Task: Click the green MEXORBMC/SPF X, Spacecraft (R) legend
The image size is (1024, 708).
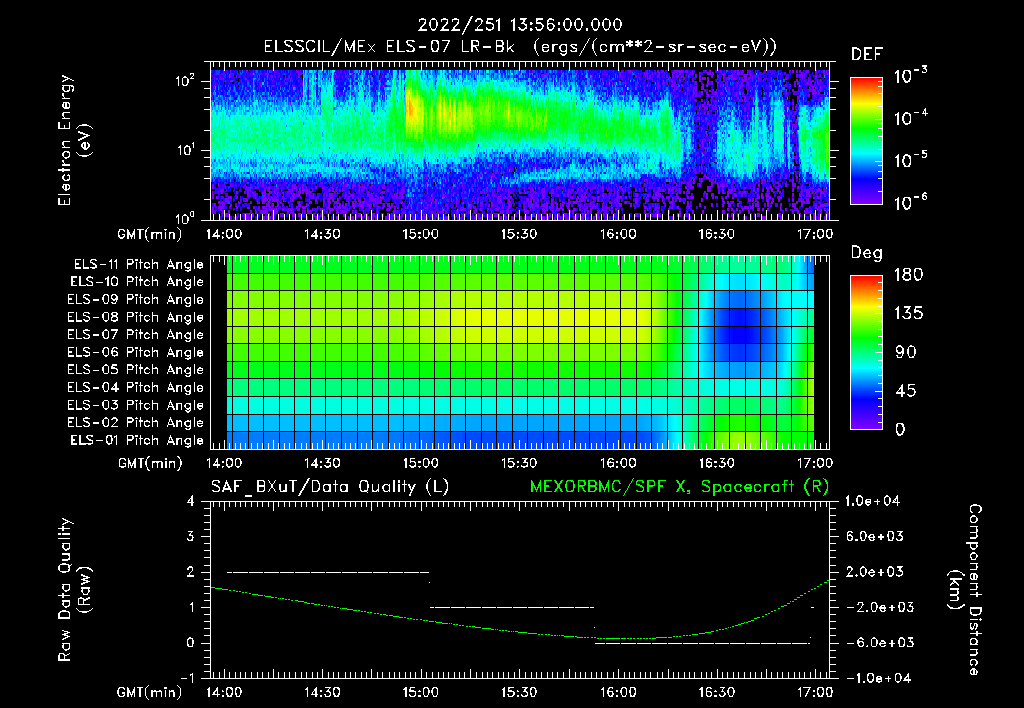Action: pyautogui.click(x=679, y=487)
